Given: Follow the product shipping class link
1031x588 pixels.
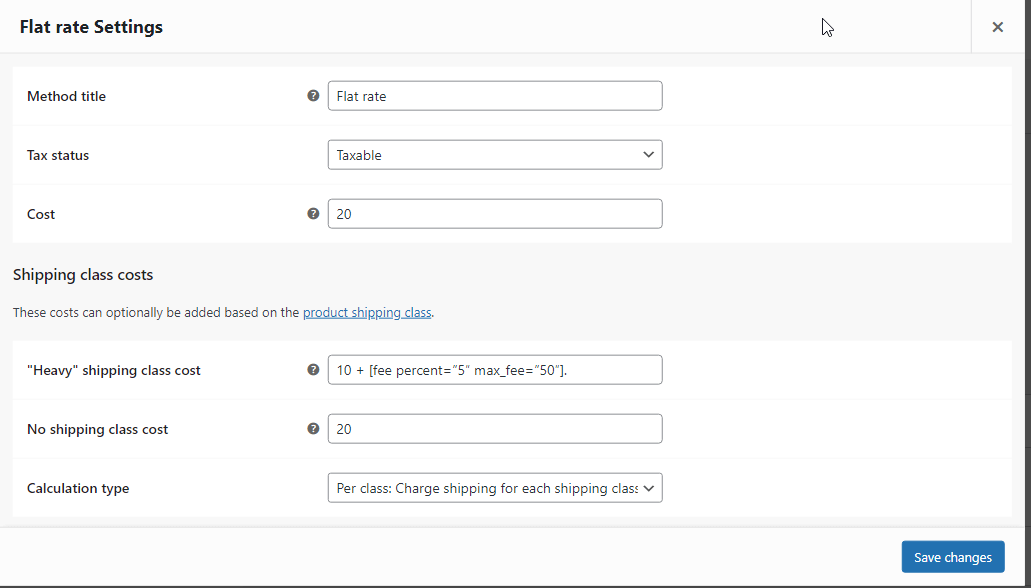Looking at the screenshot, I should [x=367, y=312].
